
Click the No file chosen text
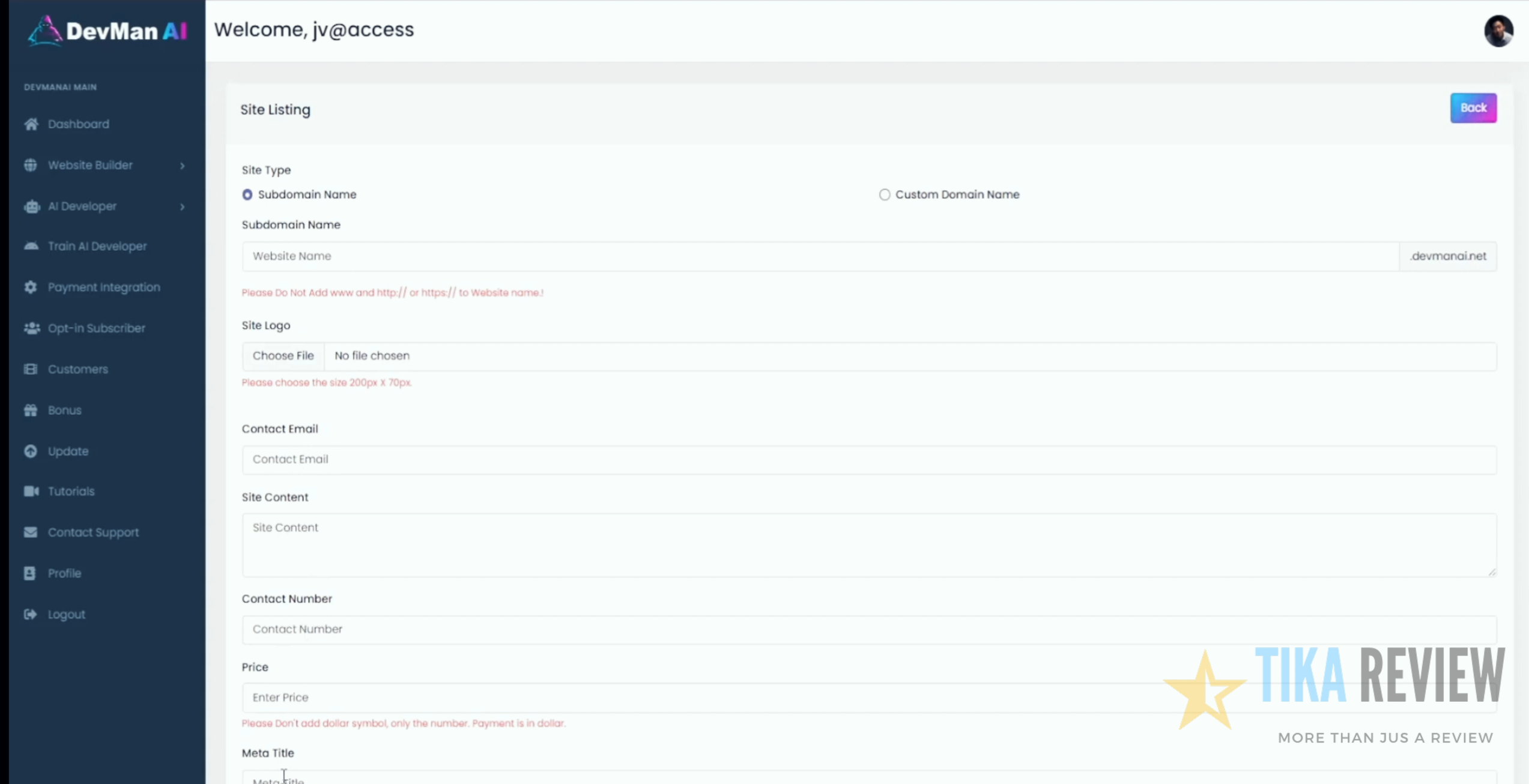[372, 356]
